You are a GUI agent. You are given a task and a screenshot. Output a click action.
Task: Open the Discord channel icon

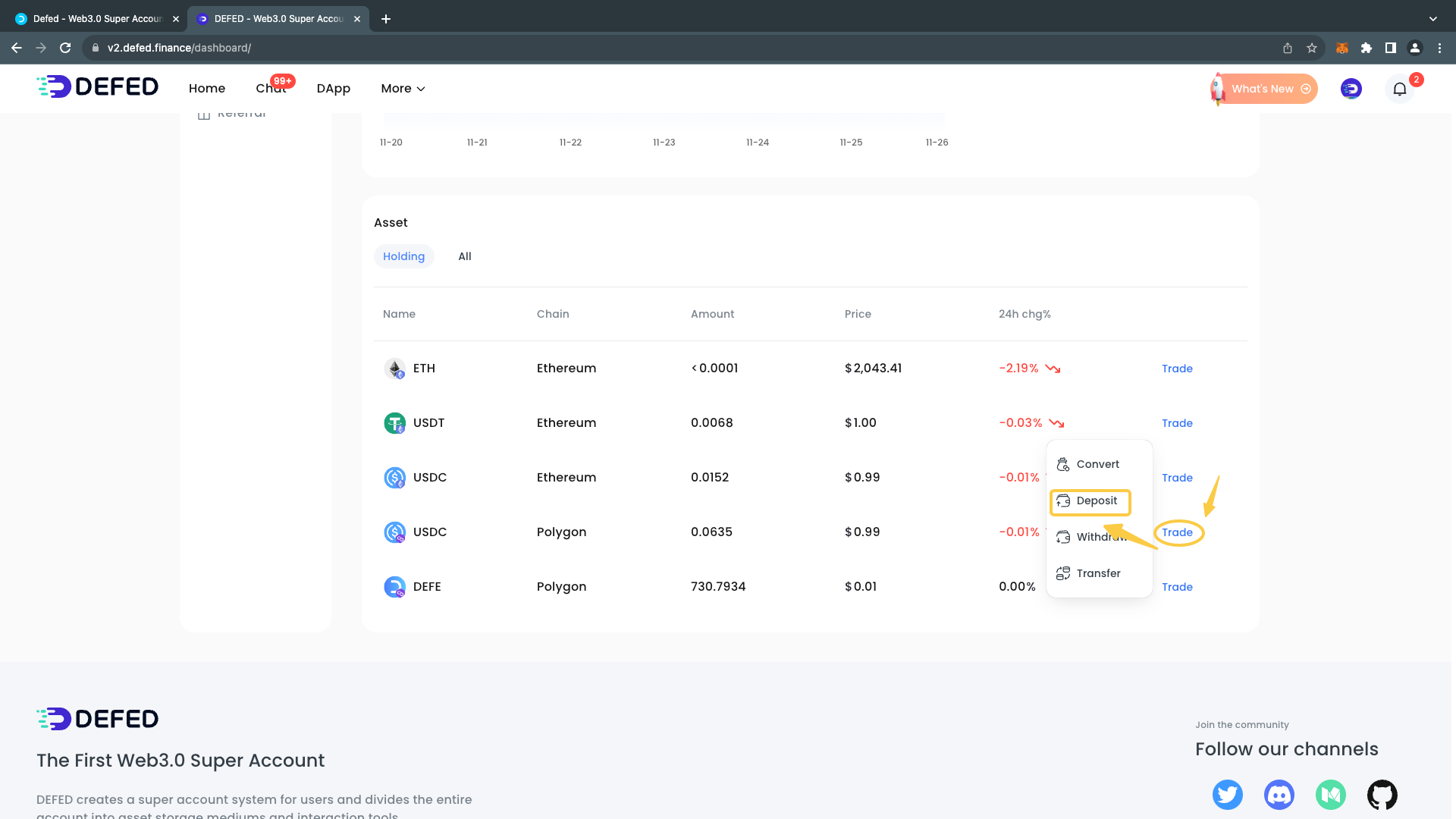tap(1279, 795)
